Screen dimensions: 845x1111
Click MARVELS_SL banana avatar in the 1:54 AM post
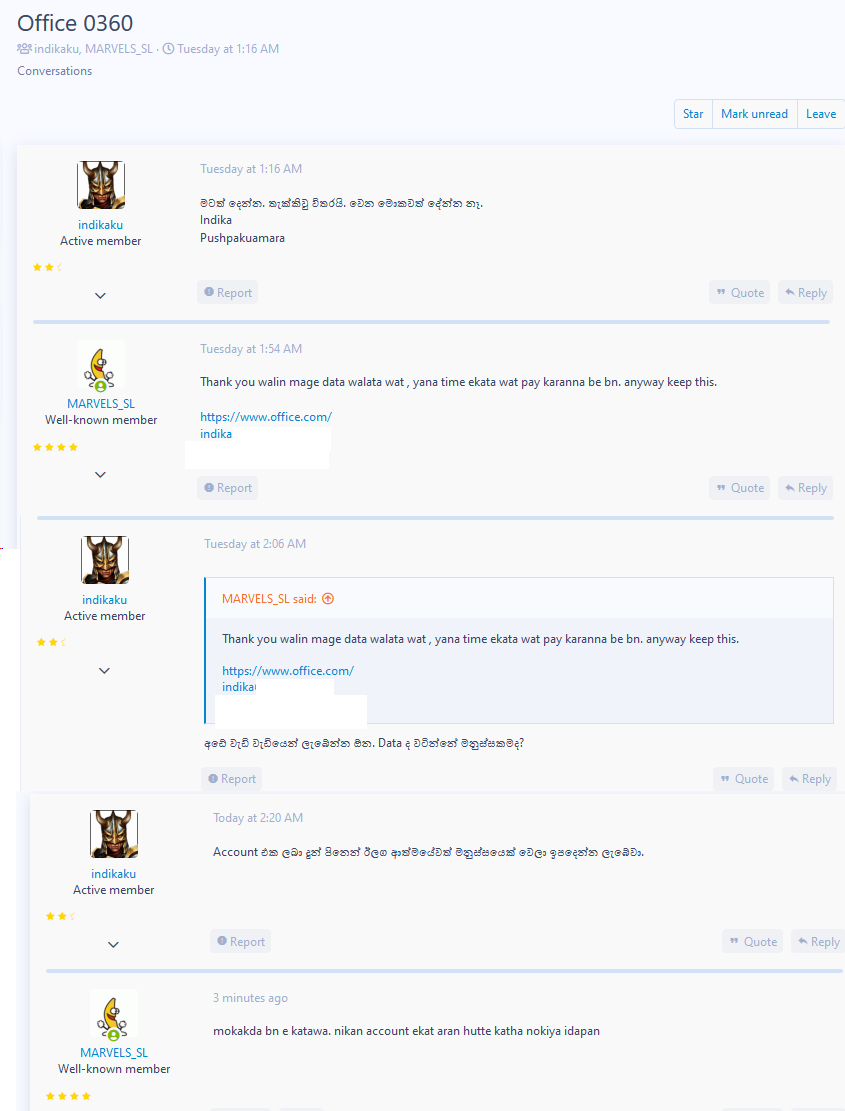pos(101,366)
